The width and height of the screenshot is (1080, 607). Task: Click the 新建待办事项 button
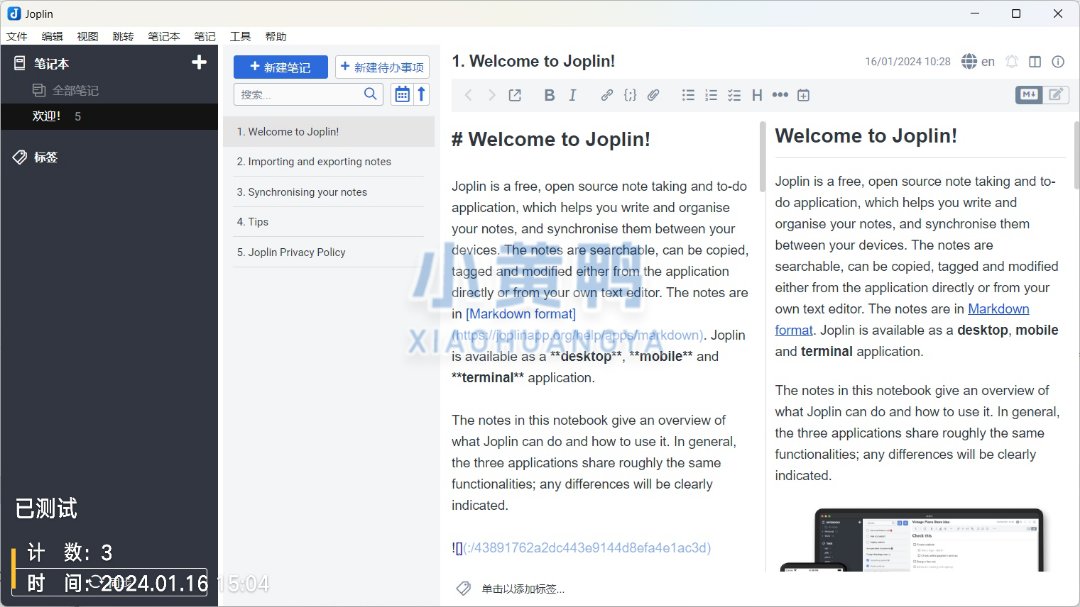pos(382,67)
